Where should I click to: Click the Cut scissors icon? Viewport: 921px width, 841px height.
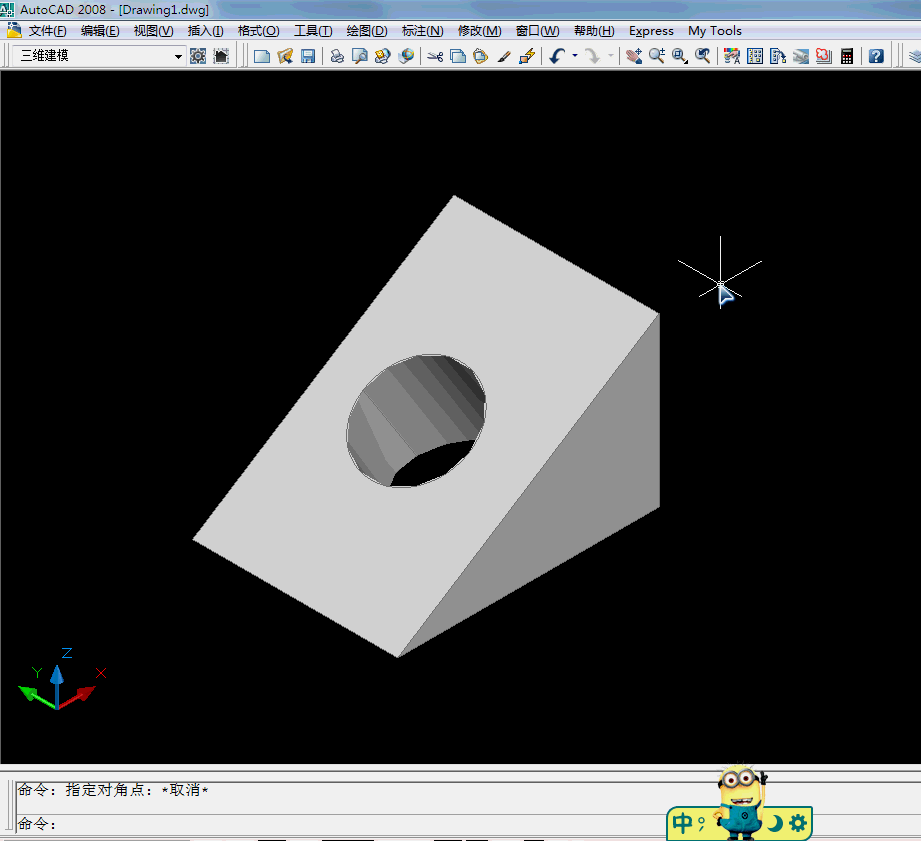(x=434, y=56)
